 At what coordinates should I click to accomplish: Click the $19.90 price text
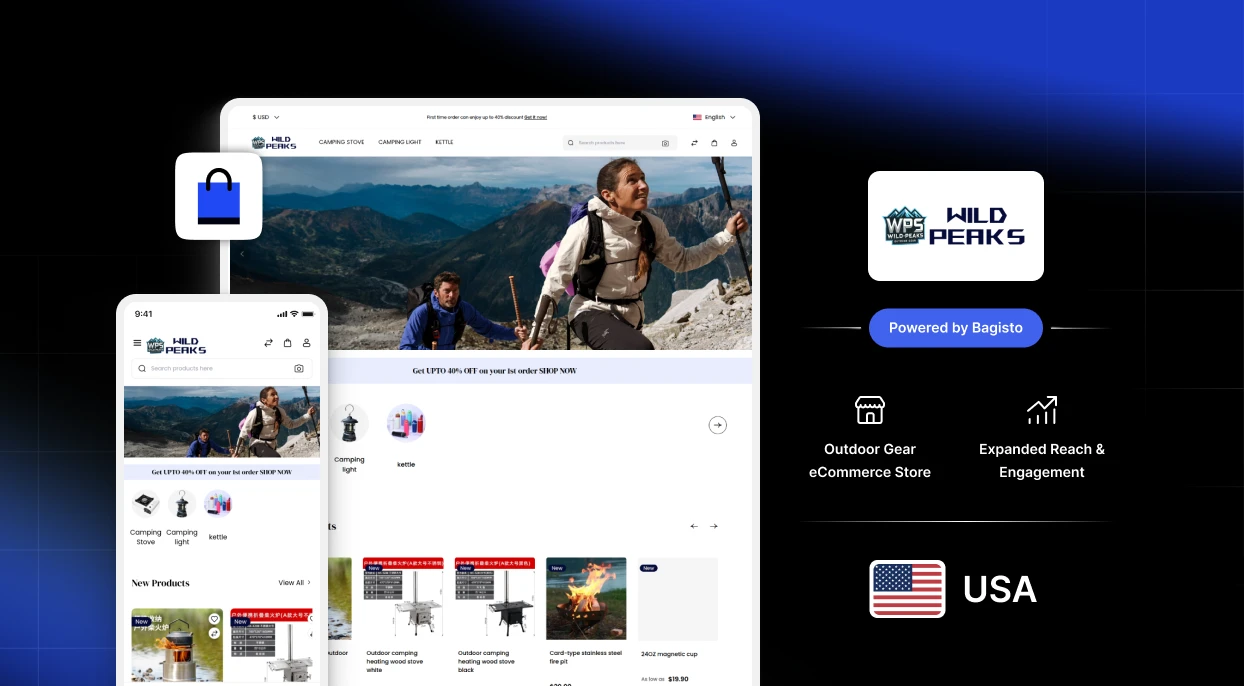click(x=679, y=679)
